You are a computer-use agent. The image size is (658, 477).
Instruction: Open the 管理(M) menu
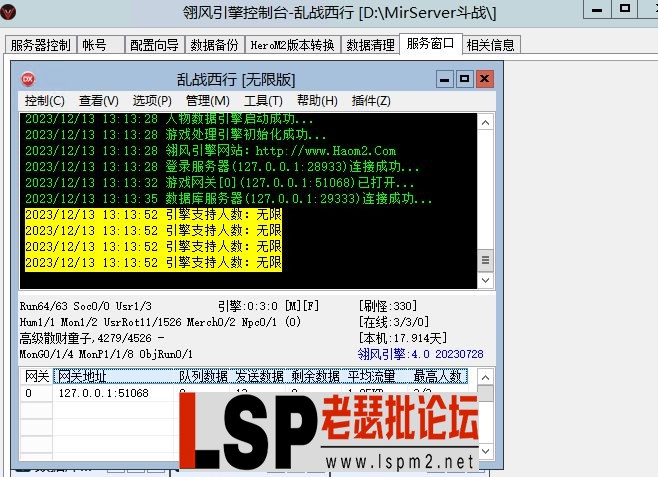click(x=208, y=101)
